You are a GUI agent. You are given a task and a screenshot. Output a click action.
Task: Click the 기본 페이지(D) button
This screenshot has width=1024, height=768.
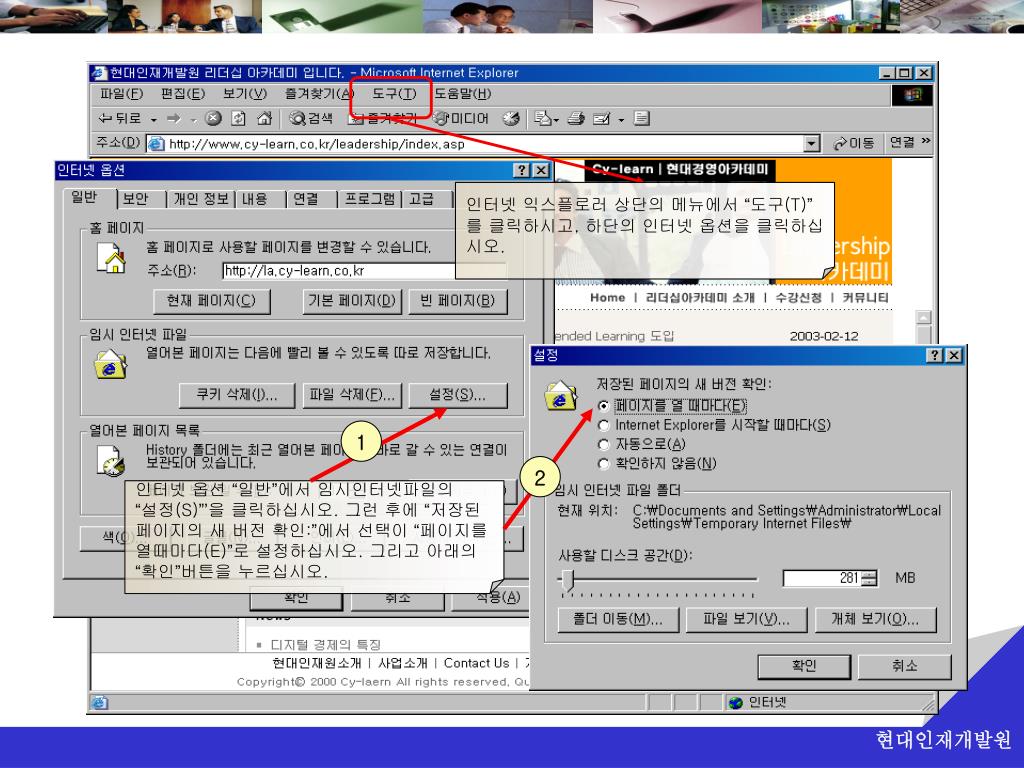[352, 301]
